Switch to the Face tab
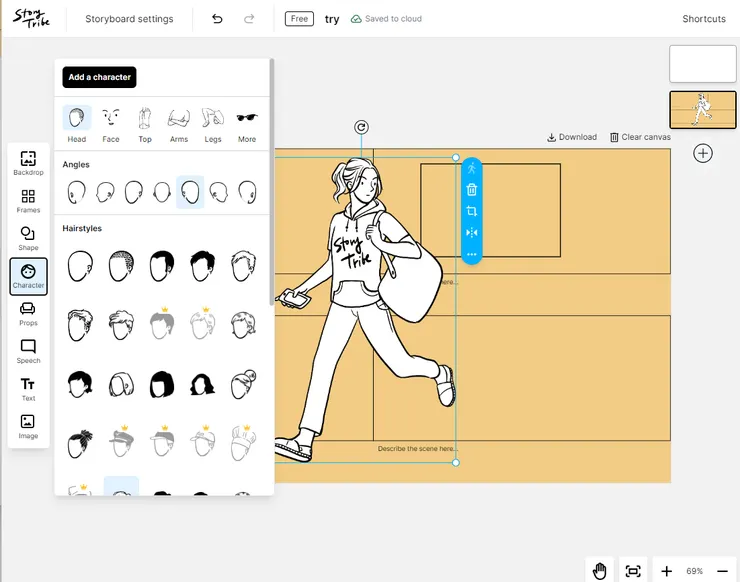Screen dimensions: 740x582 point(111,125)
